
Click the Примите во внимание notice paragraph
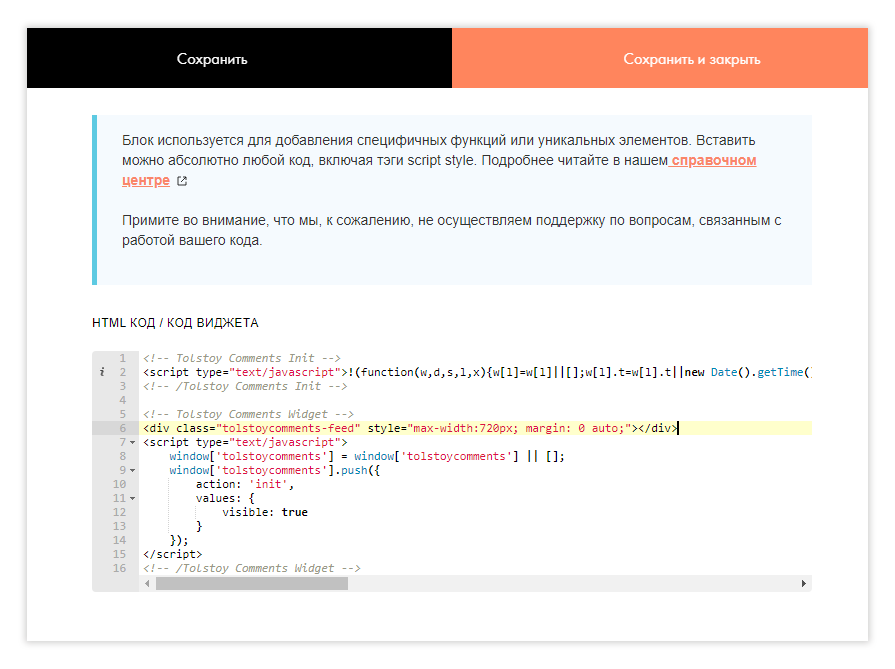451,230
